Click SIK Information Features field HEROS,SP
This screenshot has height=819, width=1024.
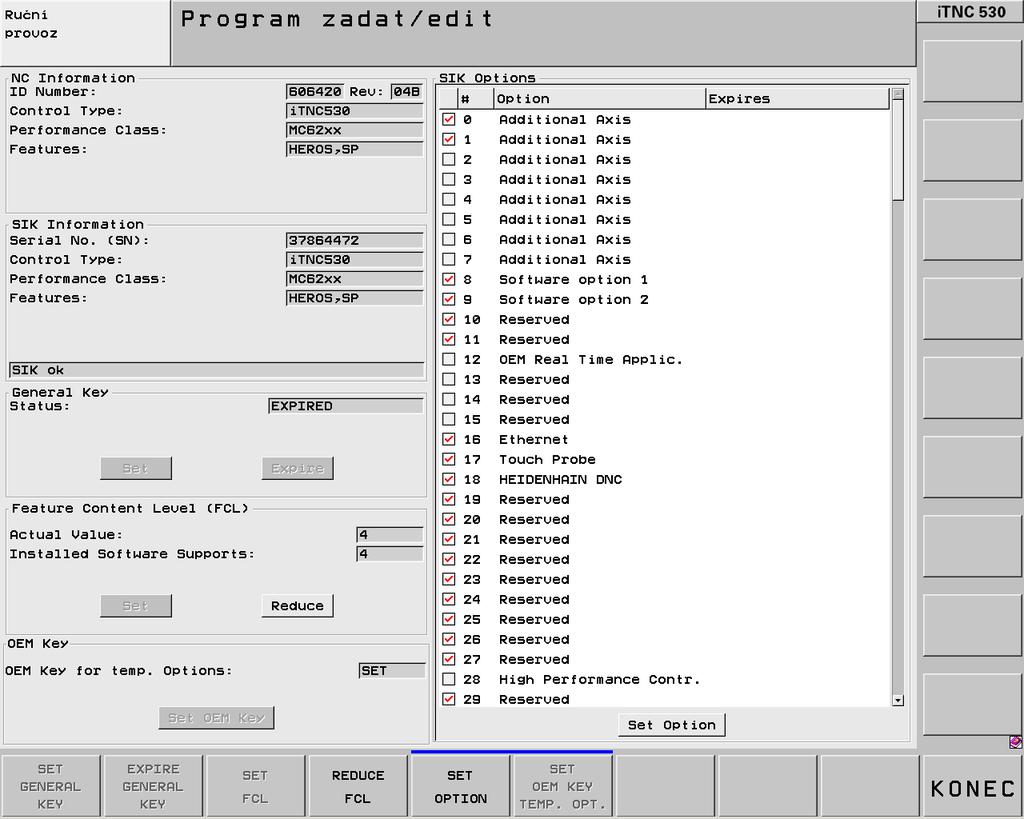pos(355,298)
